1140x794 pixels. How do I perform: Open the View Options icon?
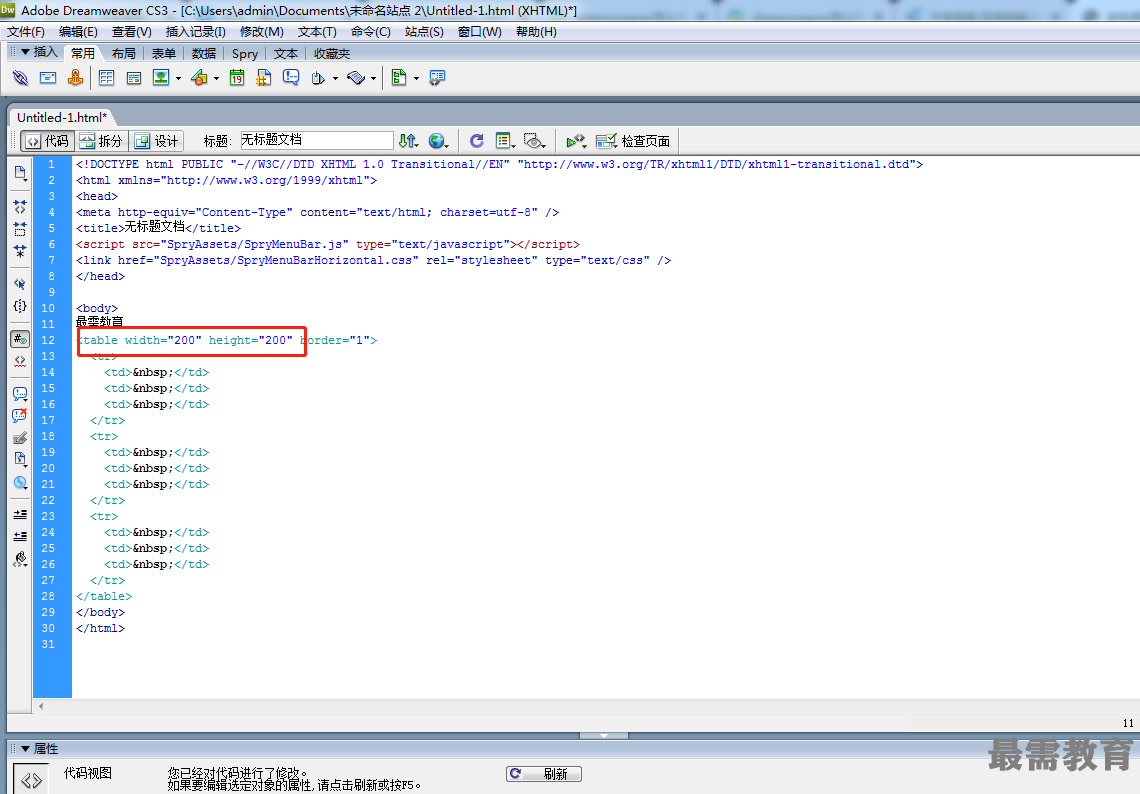(x=505, y=140)
